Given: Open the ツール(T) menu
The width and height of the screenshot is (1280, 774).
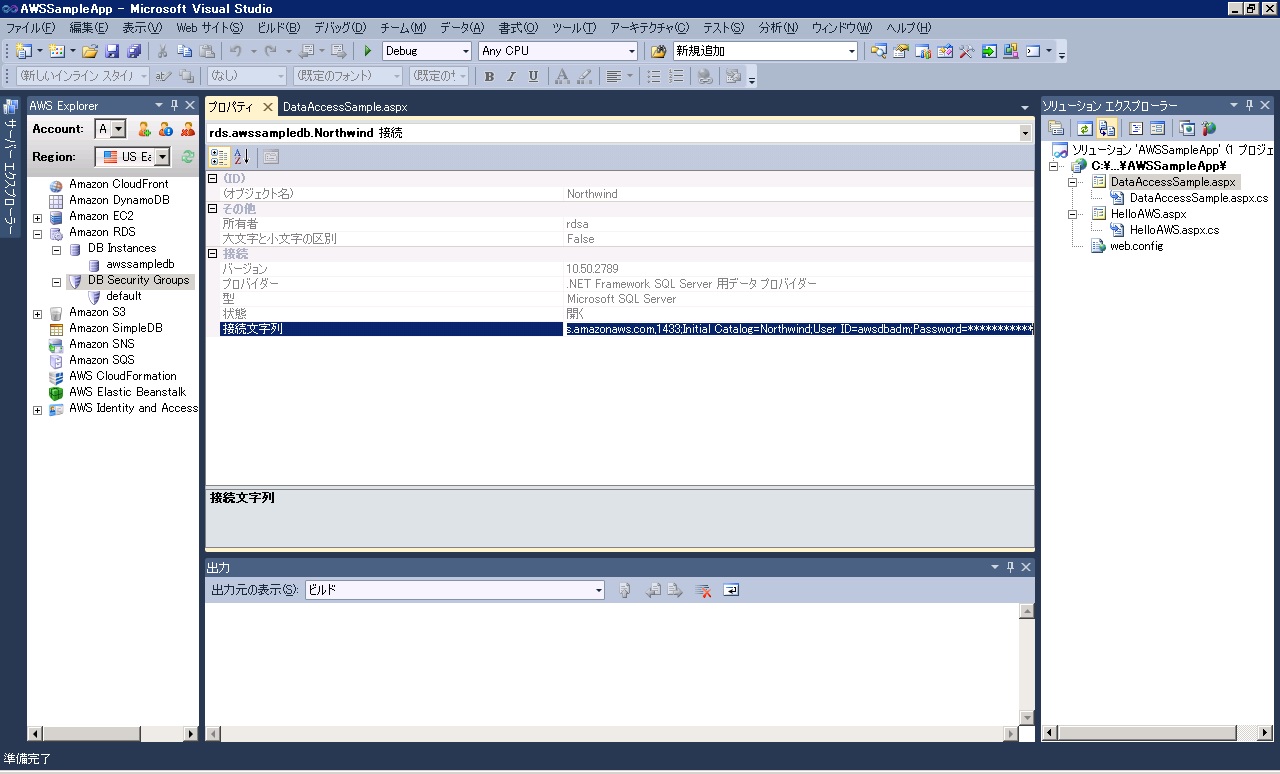Looking at the screenshot, I should (574, 28).
